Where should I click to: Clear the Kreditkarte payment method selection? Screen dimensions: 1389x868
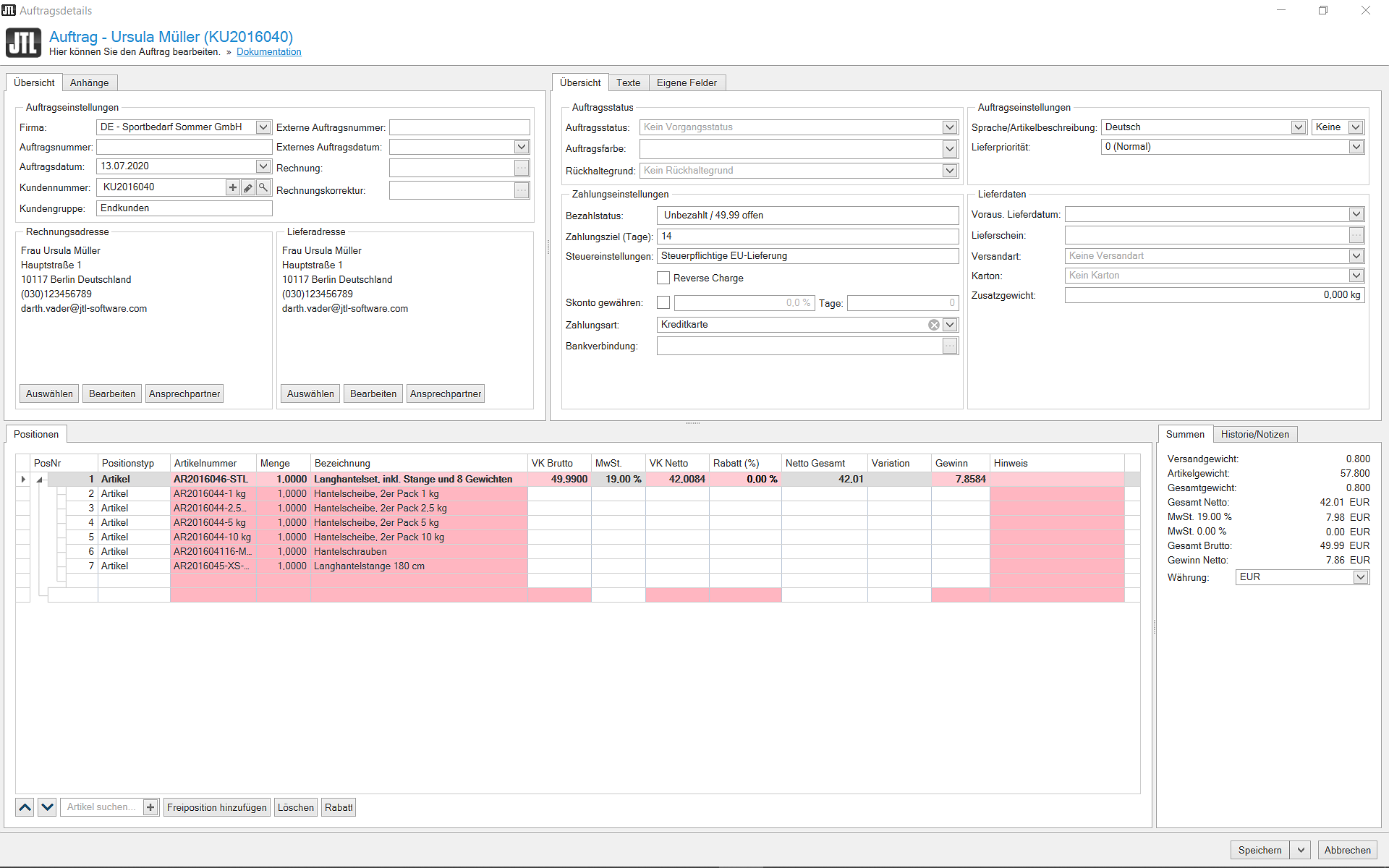click(x=934, y=325)
